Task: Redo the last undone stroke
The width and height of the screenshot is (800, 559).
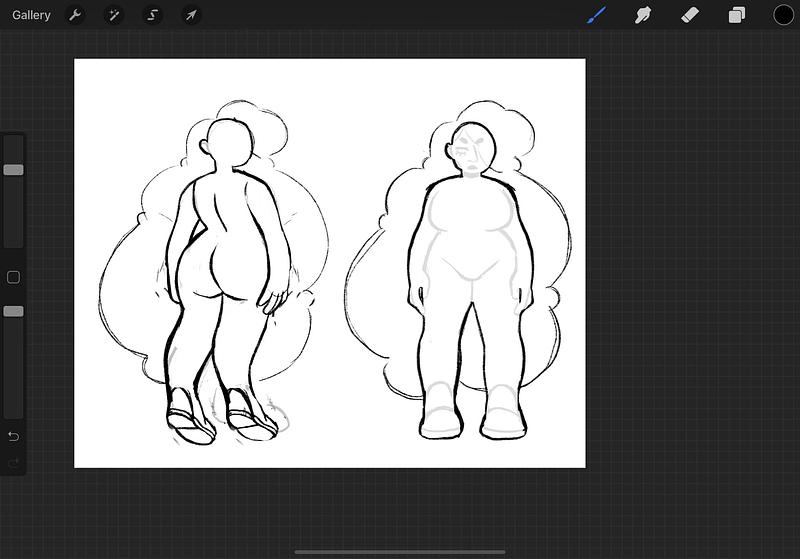Action: (x=13, y=463)
